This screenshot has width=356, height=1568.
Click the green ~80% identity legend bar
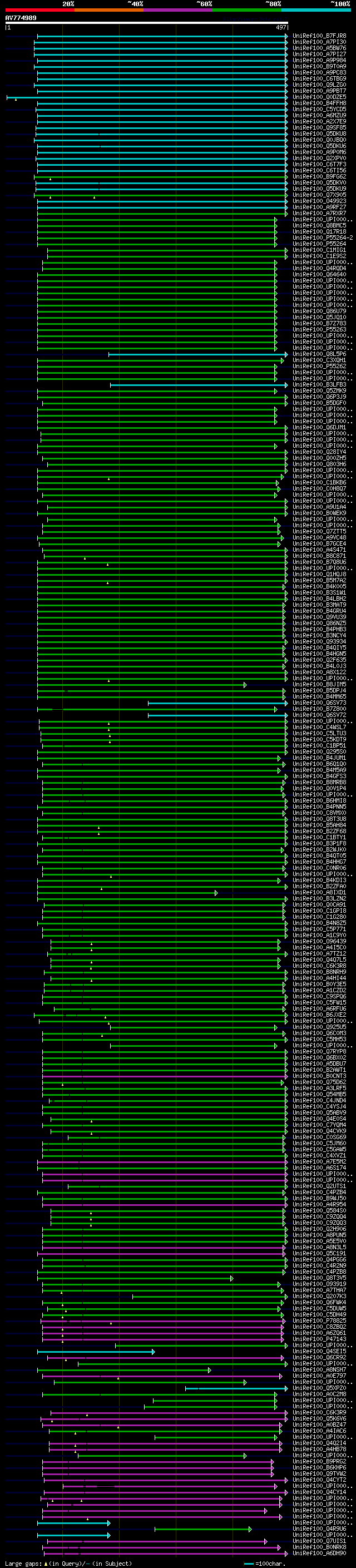point(247,10)
